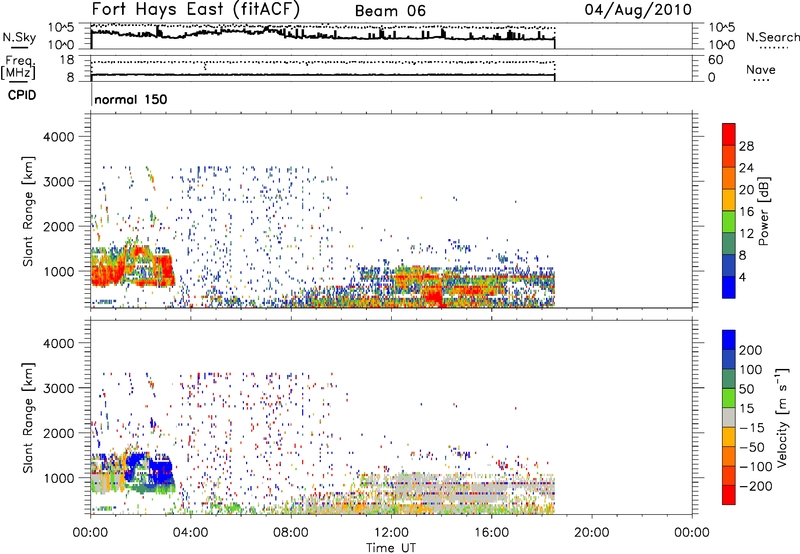Click the blue bottom of Power colorbar
Viewport: 800px width, 554px height.
pos(729,287)
